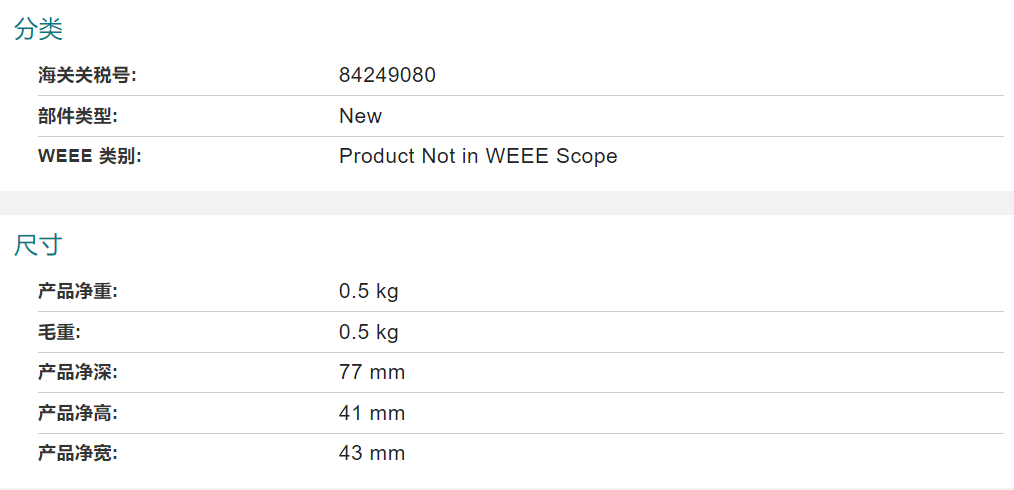The height and width of the screenshot is (490, 1014).
Task: Select the 部件类型 label
Action: click(x=78, y=116)
